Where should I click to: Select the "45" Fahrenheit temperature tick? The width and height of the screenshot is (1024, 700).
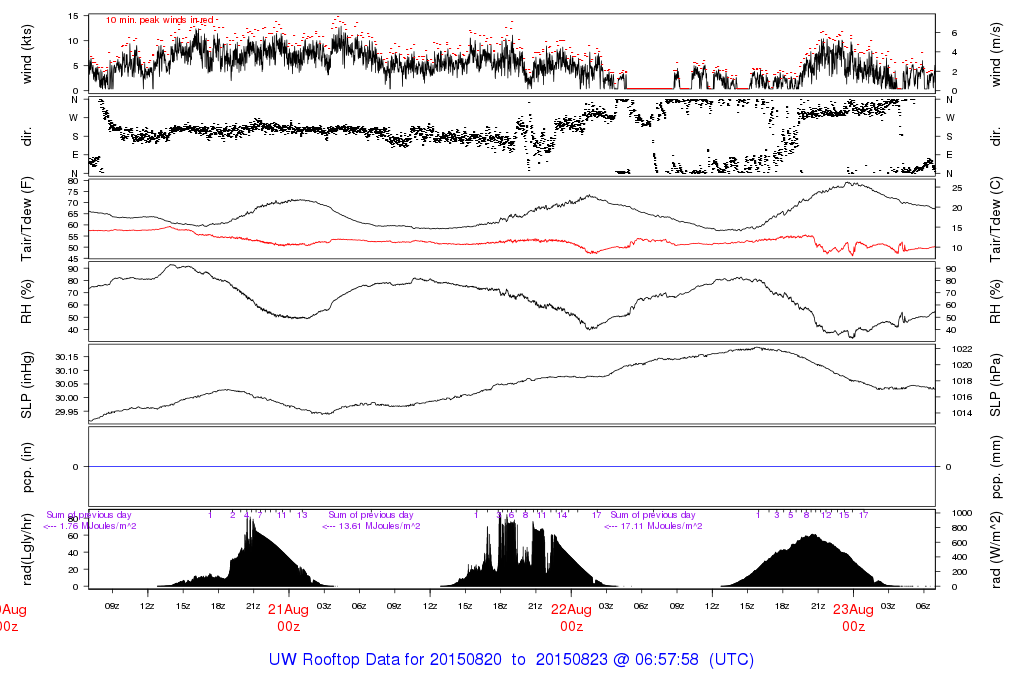pos(73,260)
